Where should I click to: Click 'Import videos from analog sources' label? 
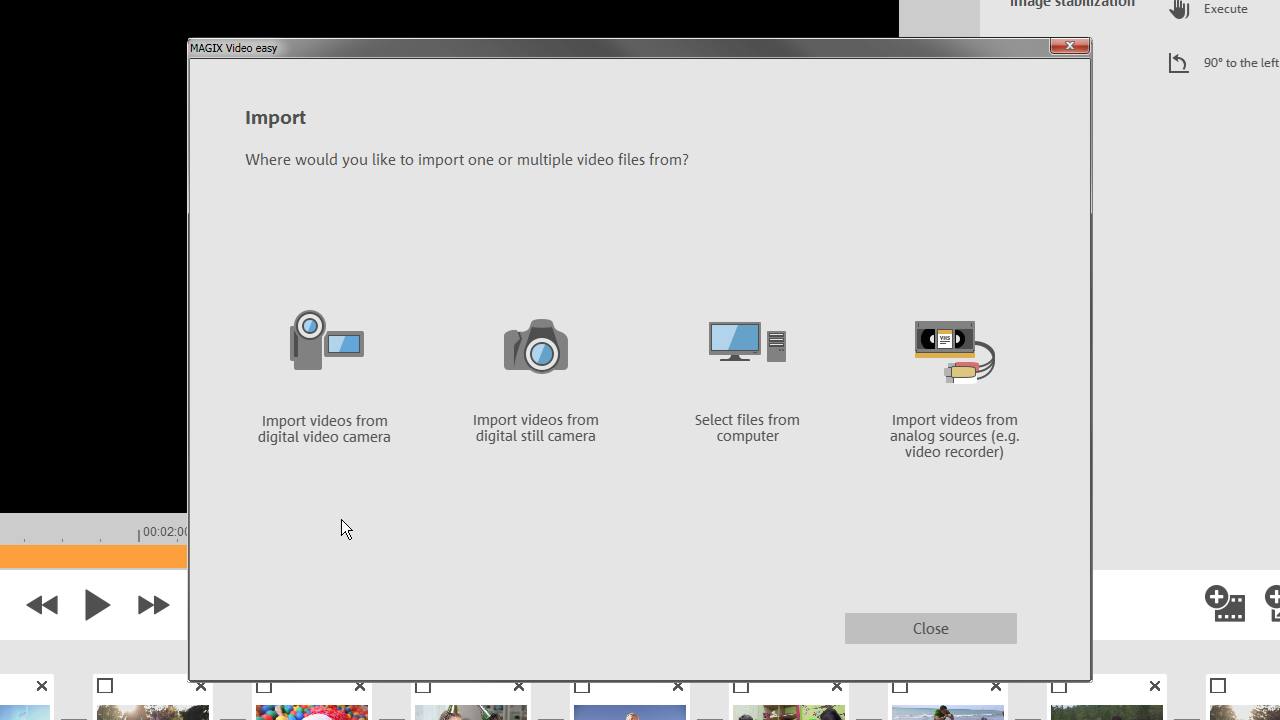[955, 436]
